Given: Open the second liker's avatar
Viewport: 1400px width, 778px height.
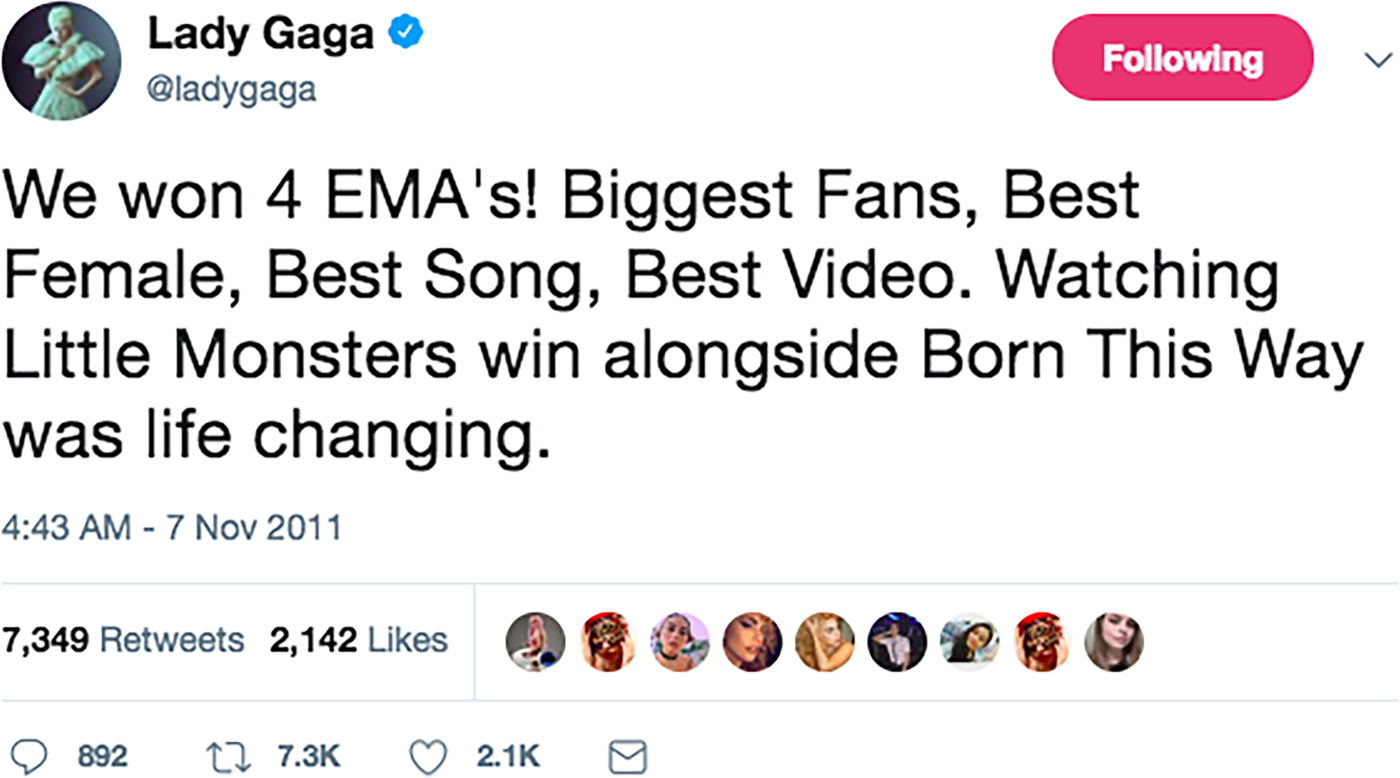Looking at the screenshot, I should click(x=607, y=641).
